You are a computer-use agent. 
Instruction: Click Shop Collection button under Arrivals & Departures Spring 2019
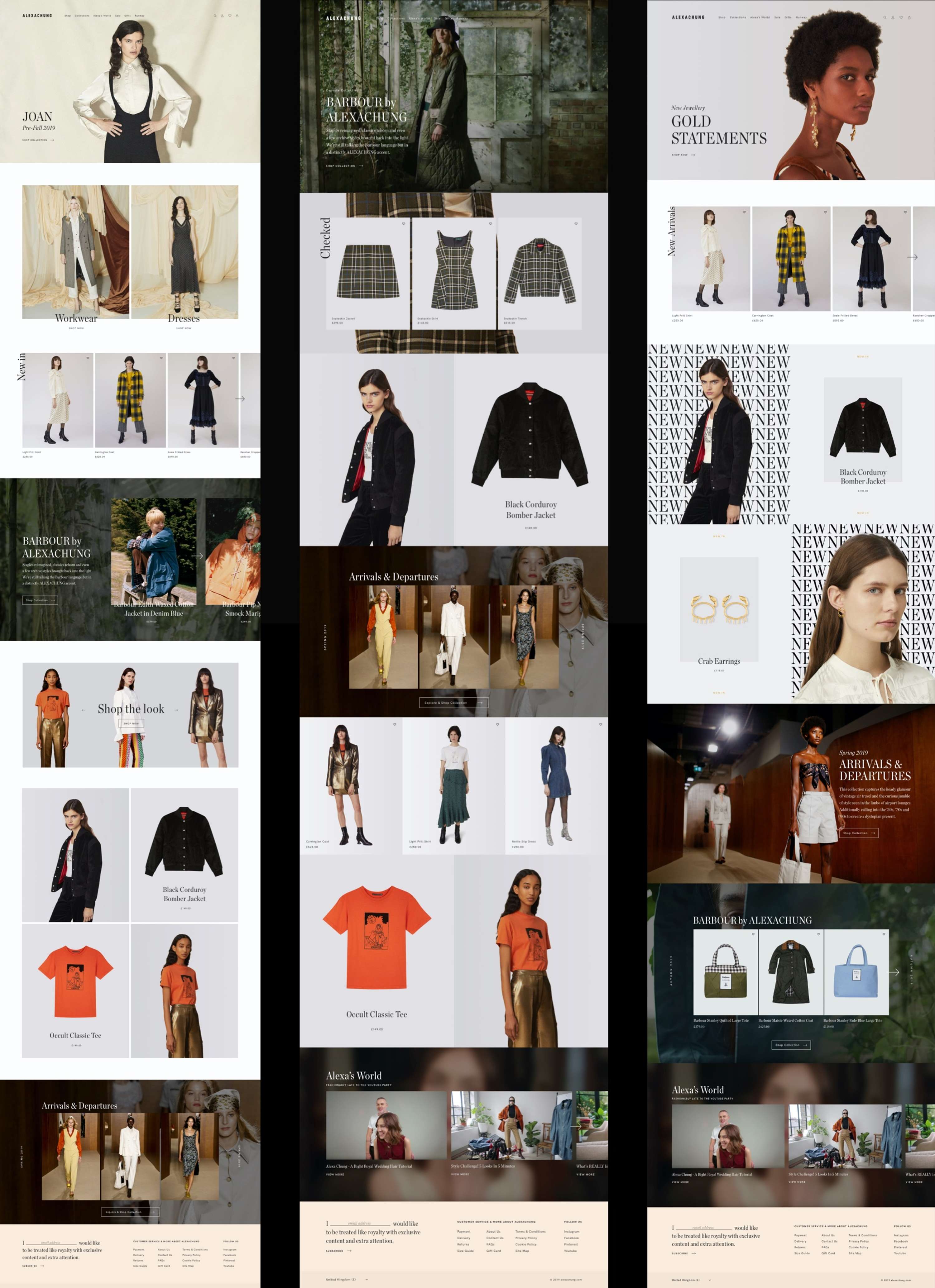[x=859, y=833]
